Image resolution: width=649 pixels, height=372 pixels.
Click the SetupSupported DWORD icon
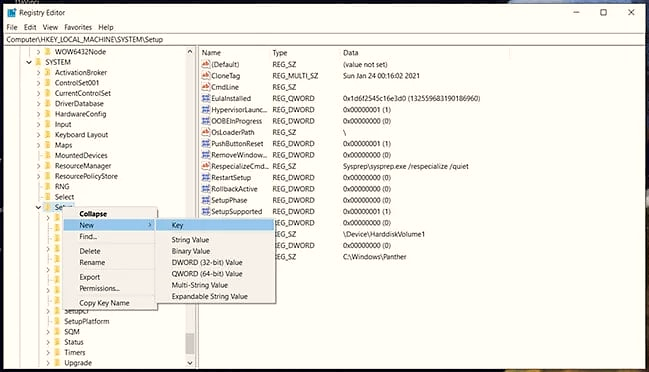[206, 211]
